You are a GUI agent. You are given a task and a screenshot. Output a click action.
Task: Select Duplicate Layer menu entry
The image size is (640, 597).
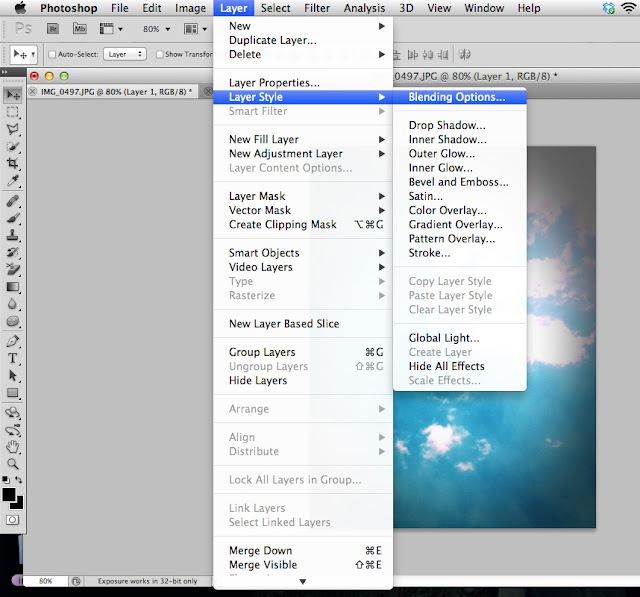303,40
